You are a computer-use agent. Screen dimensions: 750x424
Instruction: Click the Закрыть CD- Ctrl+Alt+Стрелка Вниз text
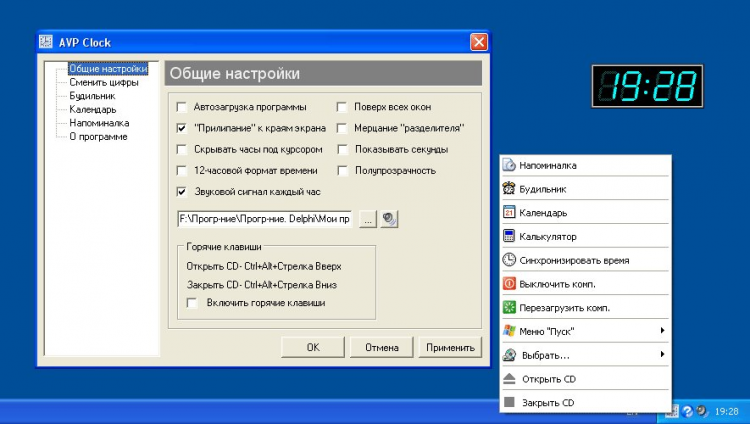pyautogui.click(x=262, y=285)
